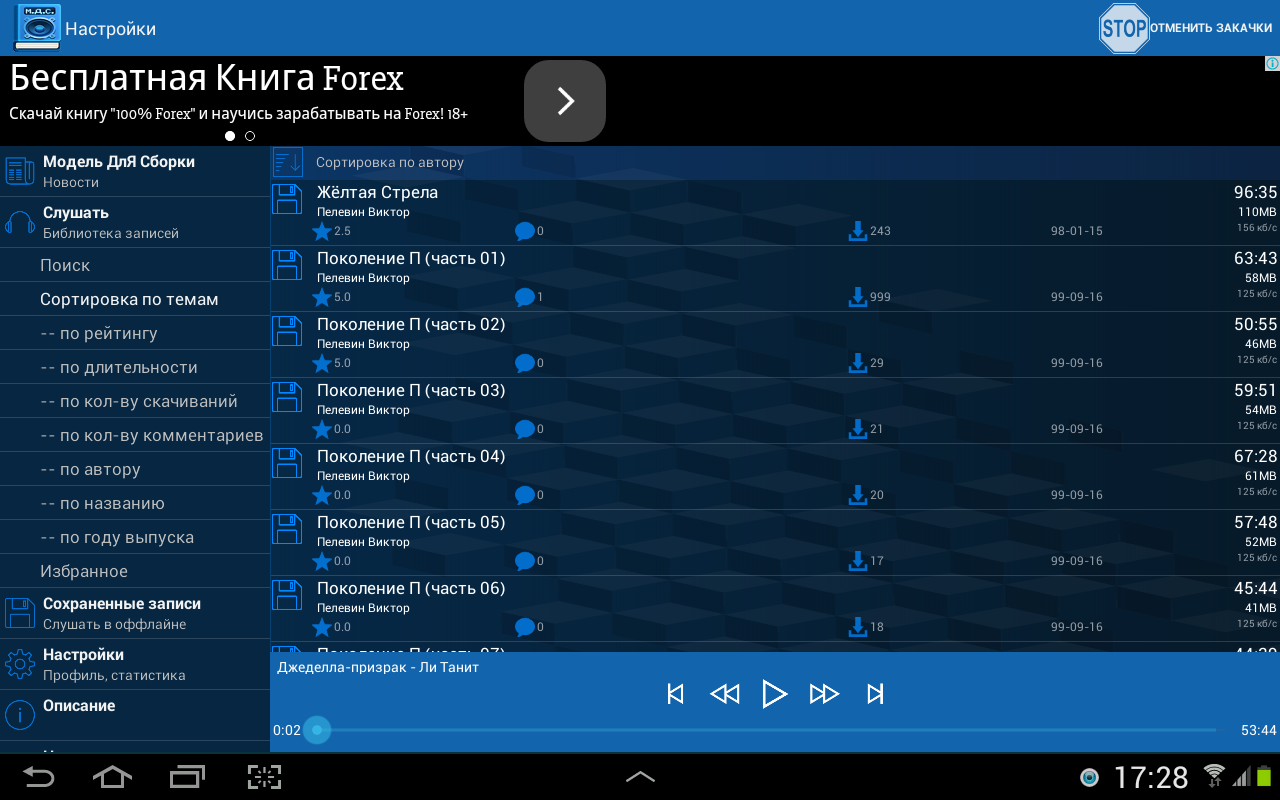This screenshot has height=800, width=1280.
Task: Sort by автору in sidebar
Action: (x=135, y=469)
